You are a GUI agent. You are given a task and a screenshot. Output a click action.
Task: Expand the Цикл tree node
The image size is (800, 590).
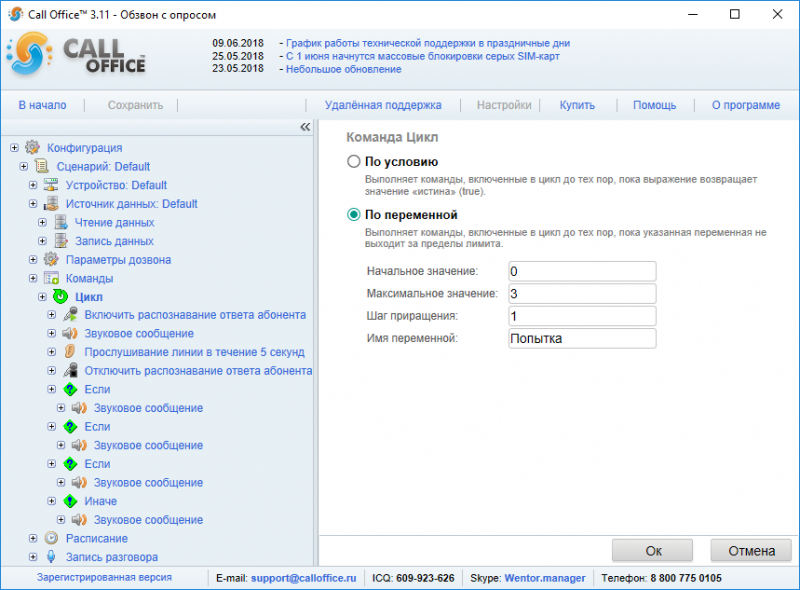click(x=42, y=297)
